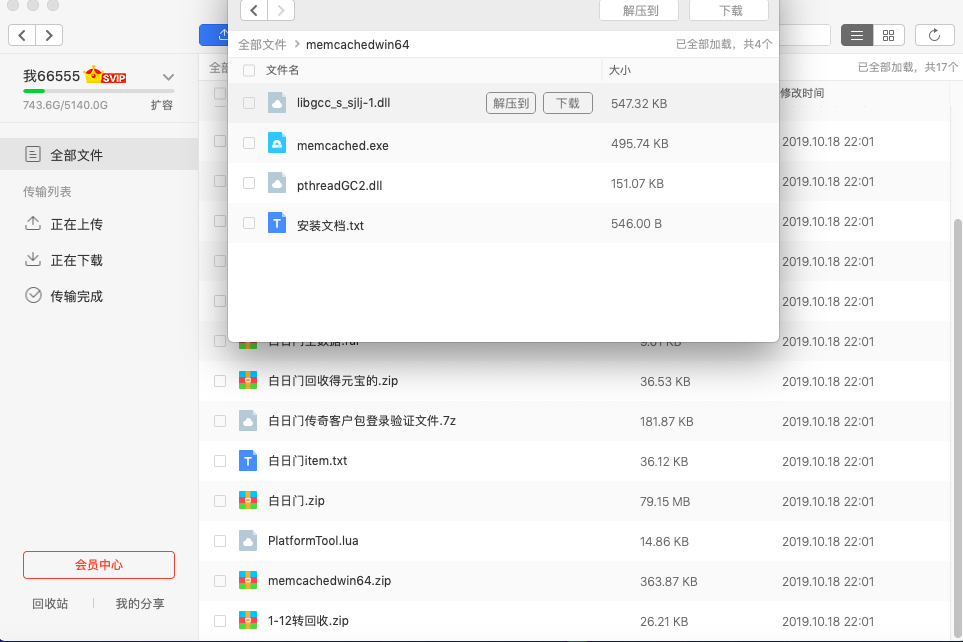Viewport: 963px width, 642px height.
Task: Switch to list view layout
Action: (856, 35)
